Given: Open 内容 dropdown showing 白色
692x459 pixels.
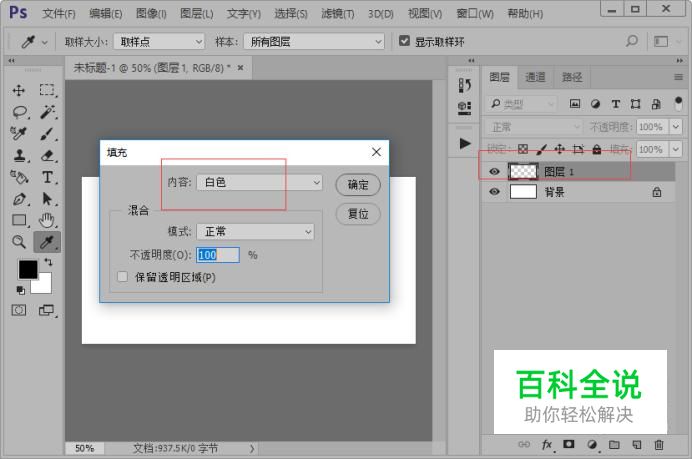Looking at the screenshot, I should (x=259, y=182).
